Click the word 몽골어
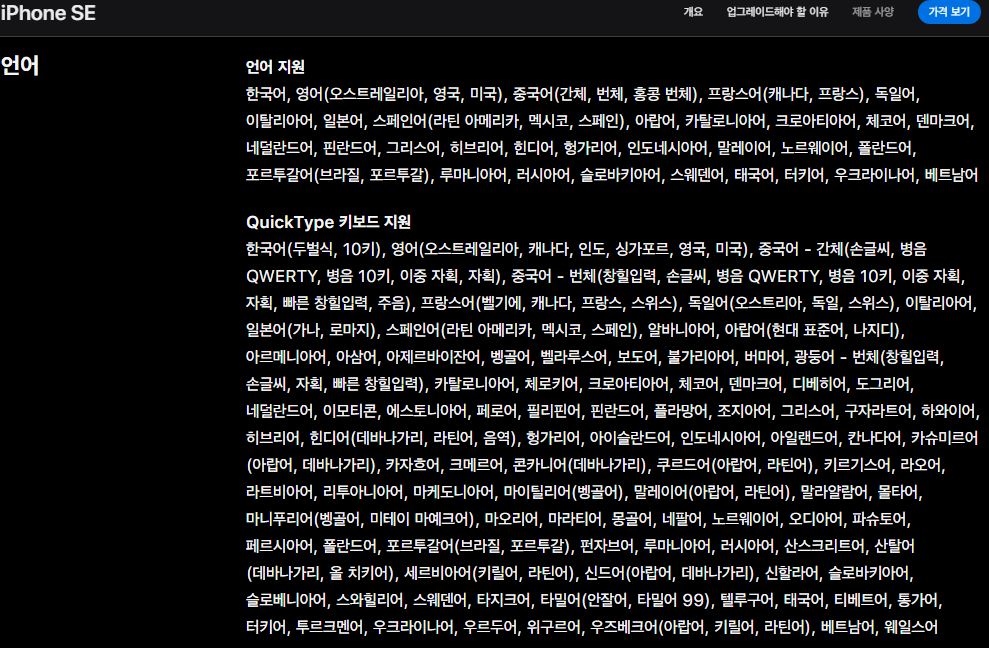This screenshot has height=648, width=989. pyautogui.click(x=632, y=520)
